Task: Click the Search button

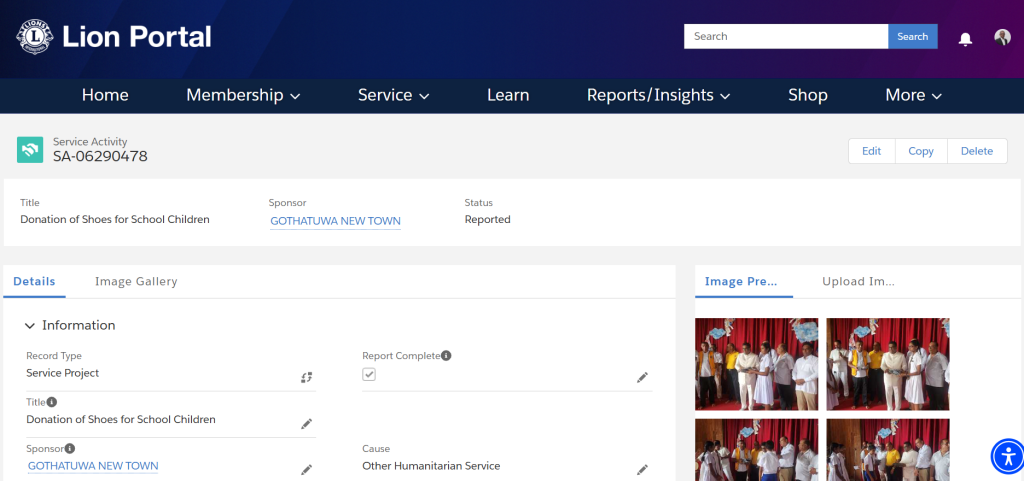Action: coord(912,37)
